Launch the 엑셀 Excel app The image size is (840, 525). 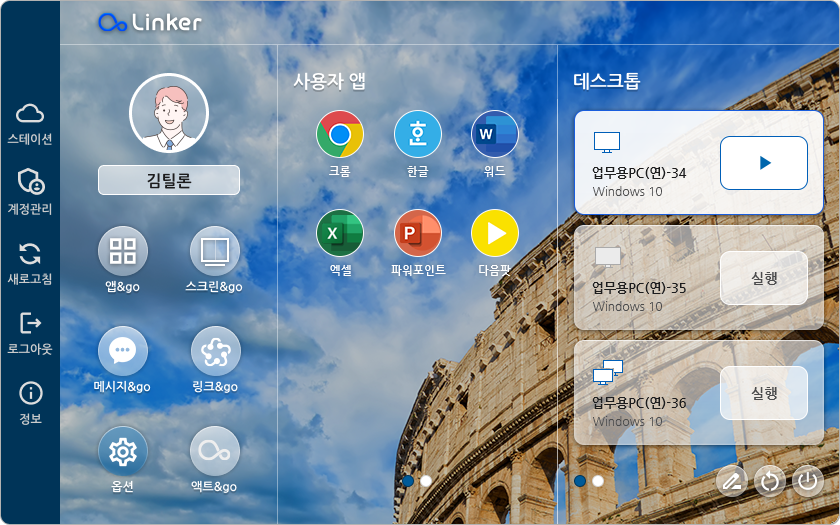[340, 233]
